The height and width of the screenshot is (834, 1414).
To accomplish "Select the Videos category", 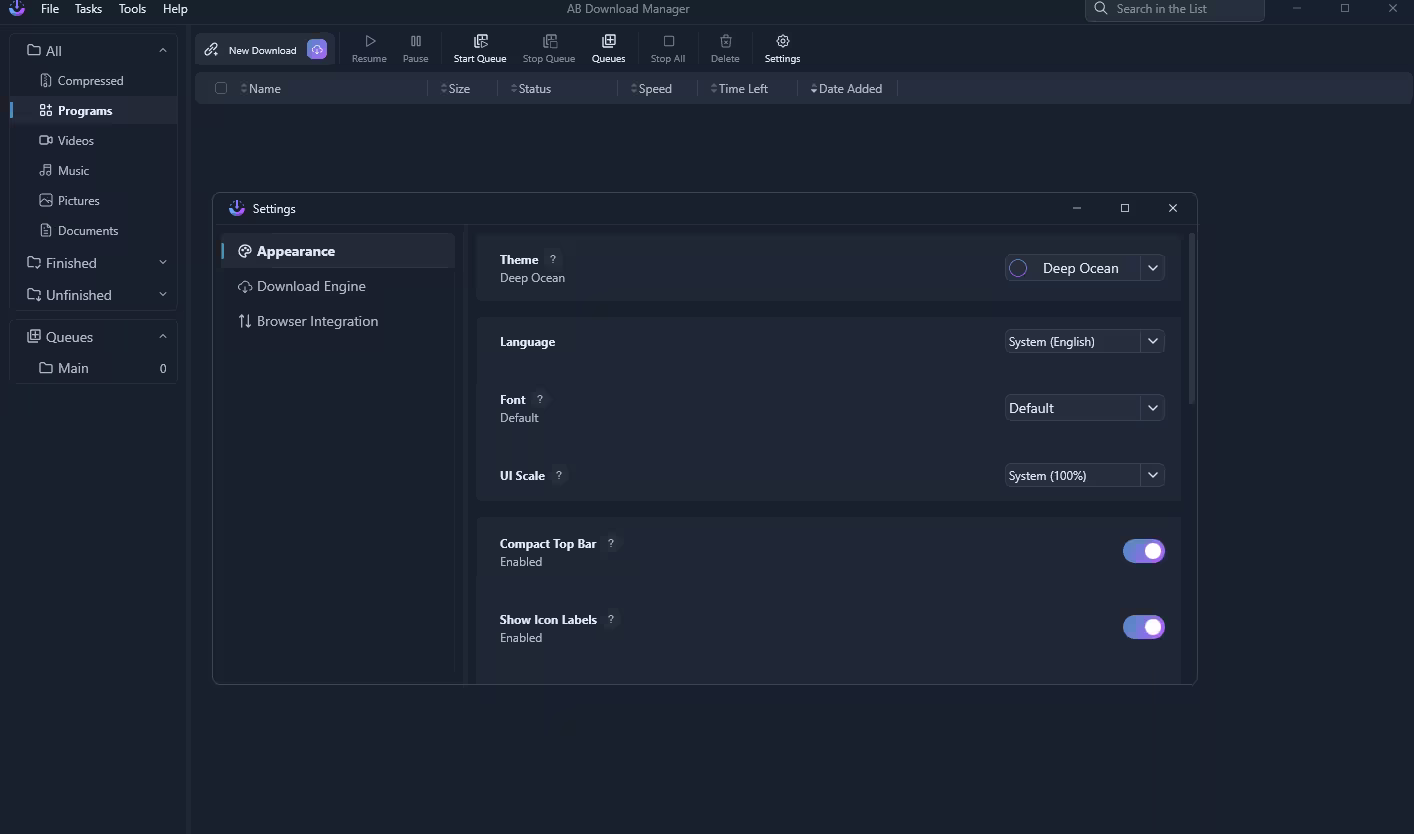I will [x=94, y=141].
